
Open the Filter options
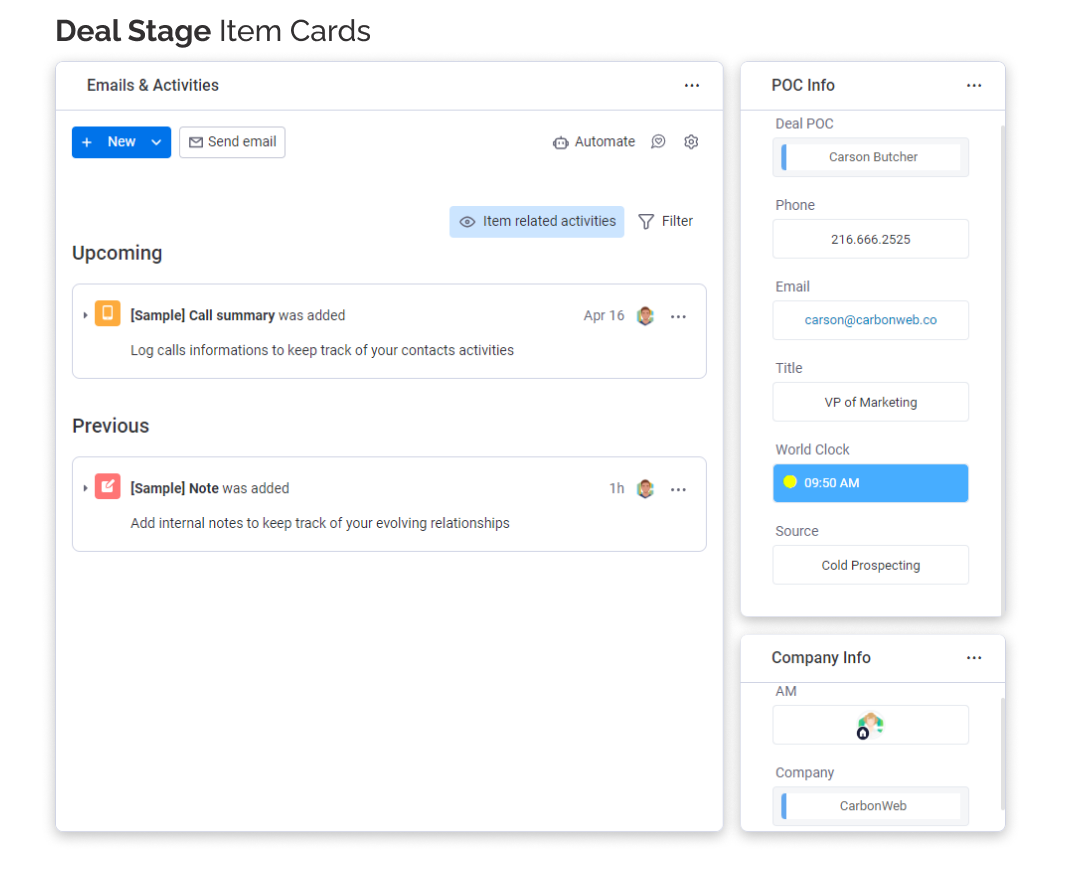(666, 222)
